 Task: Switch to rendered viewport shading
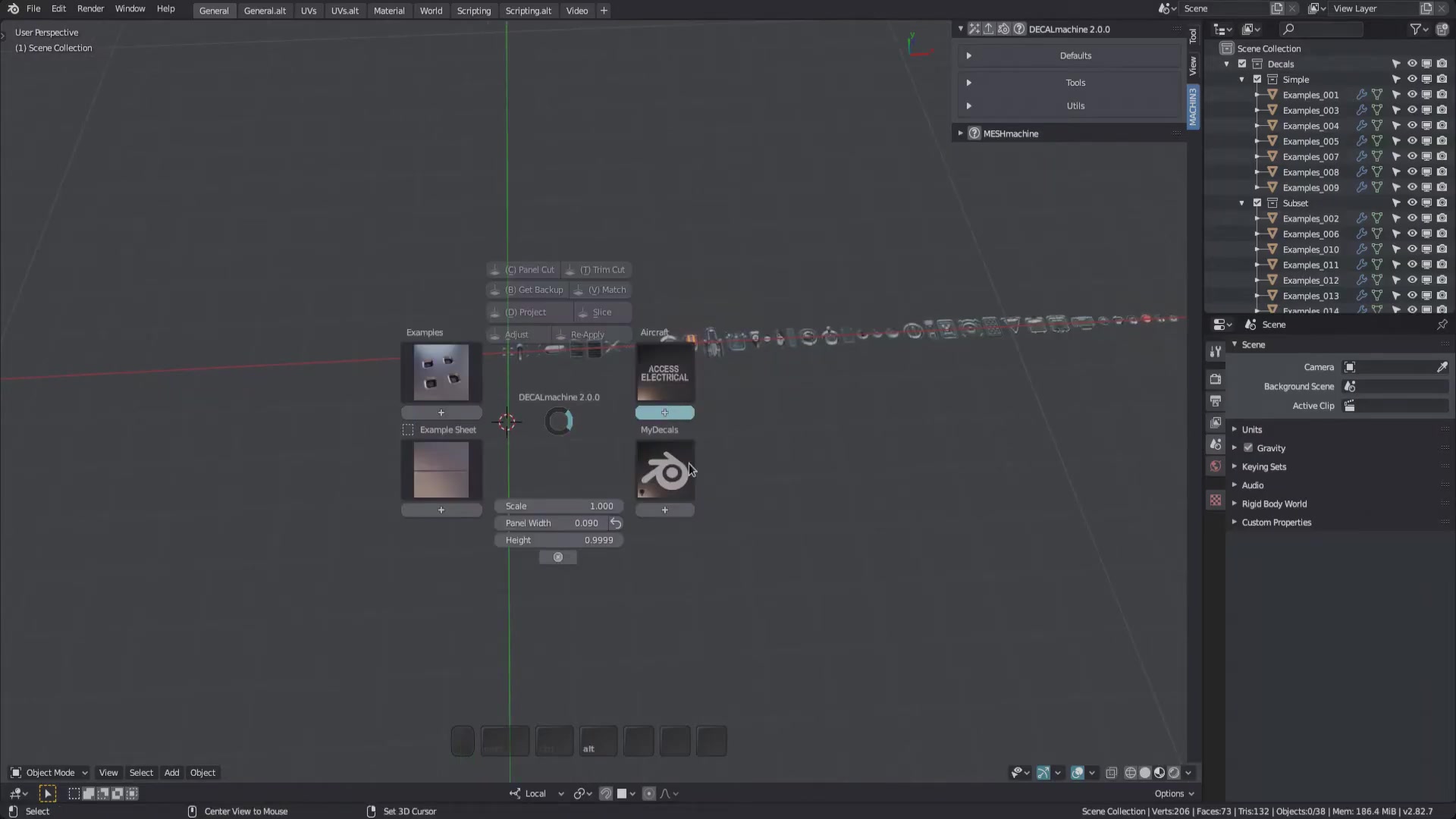coord(1173,773)
